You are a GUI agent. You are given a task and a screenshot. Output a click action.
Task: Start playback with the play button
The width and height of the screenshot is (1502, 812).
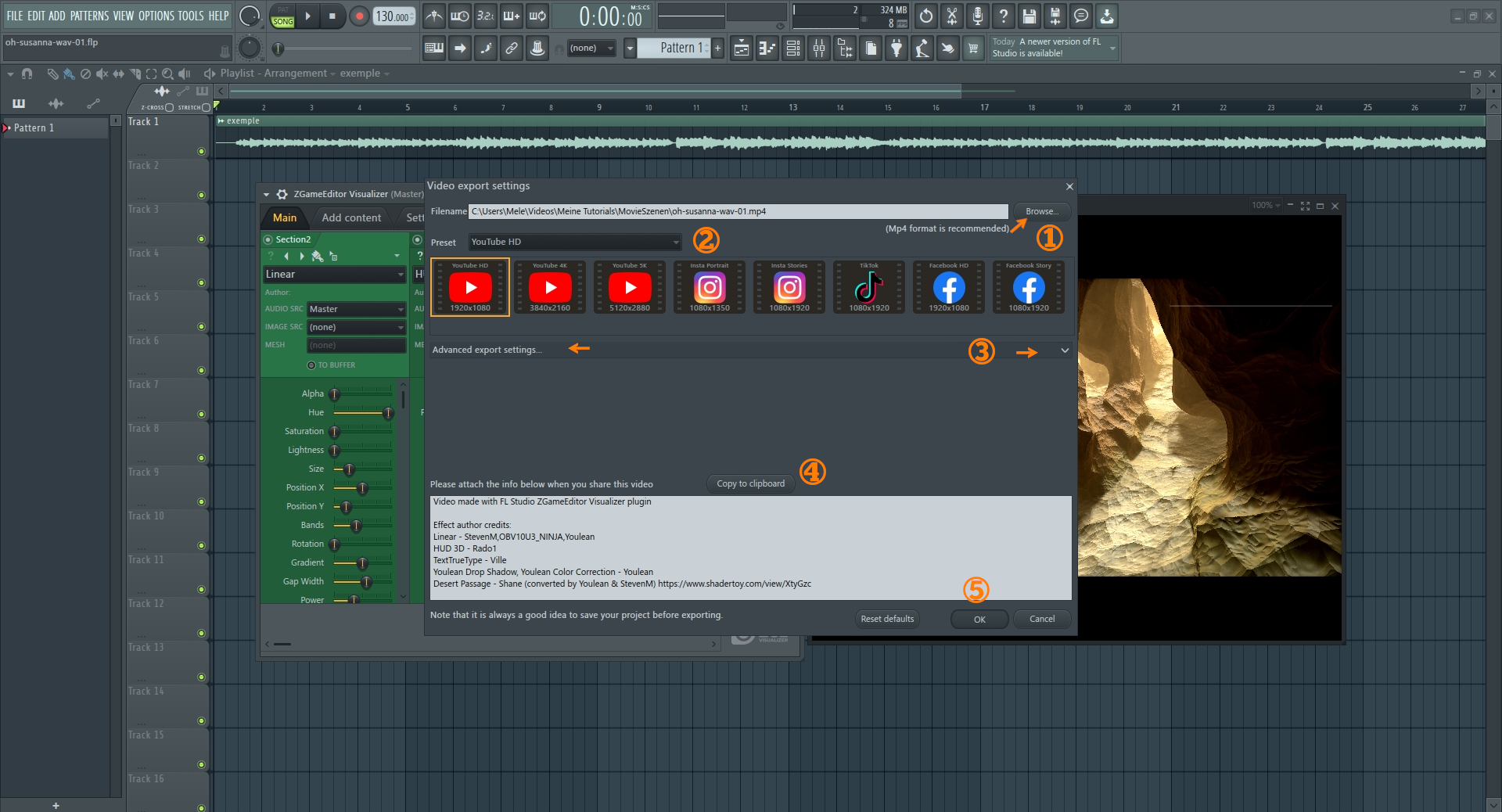[307, 16]
